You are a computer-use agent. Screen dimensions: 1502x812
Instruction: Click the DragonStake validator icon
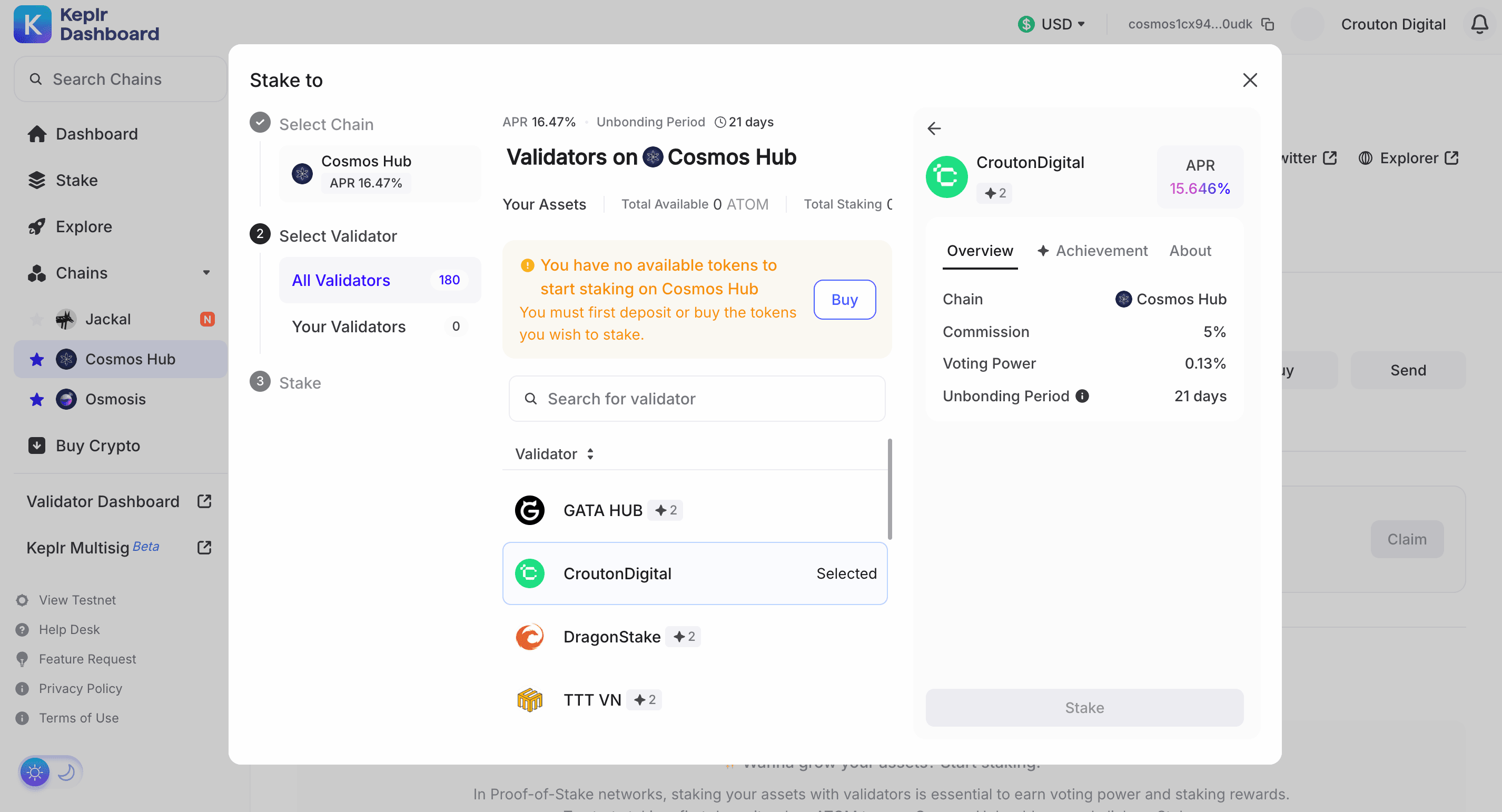(530, 636)
